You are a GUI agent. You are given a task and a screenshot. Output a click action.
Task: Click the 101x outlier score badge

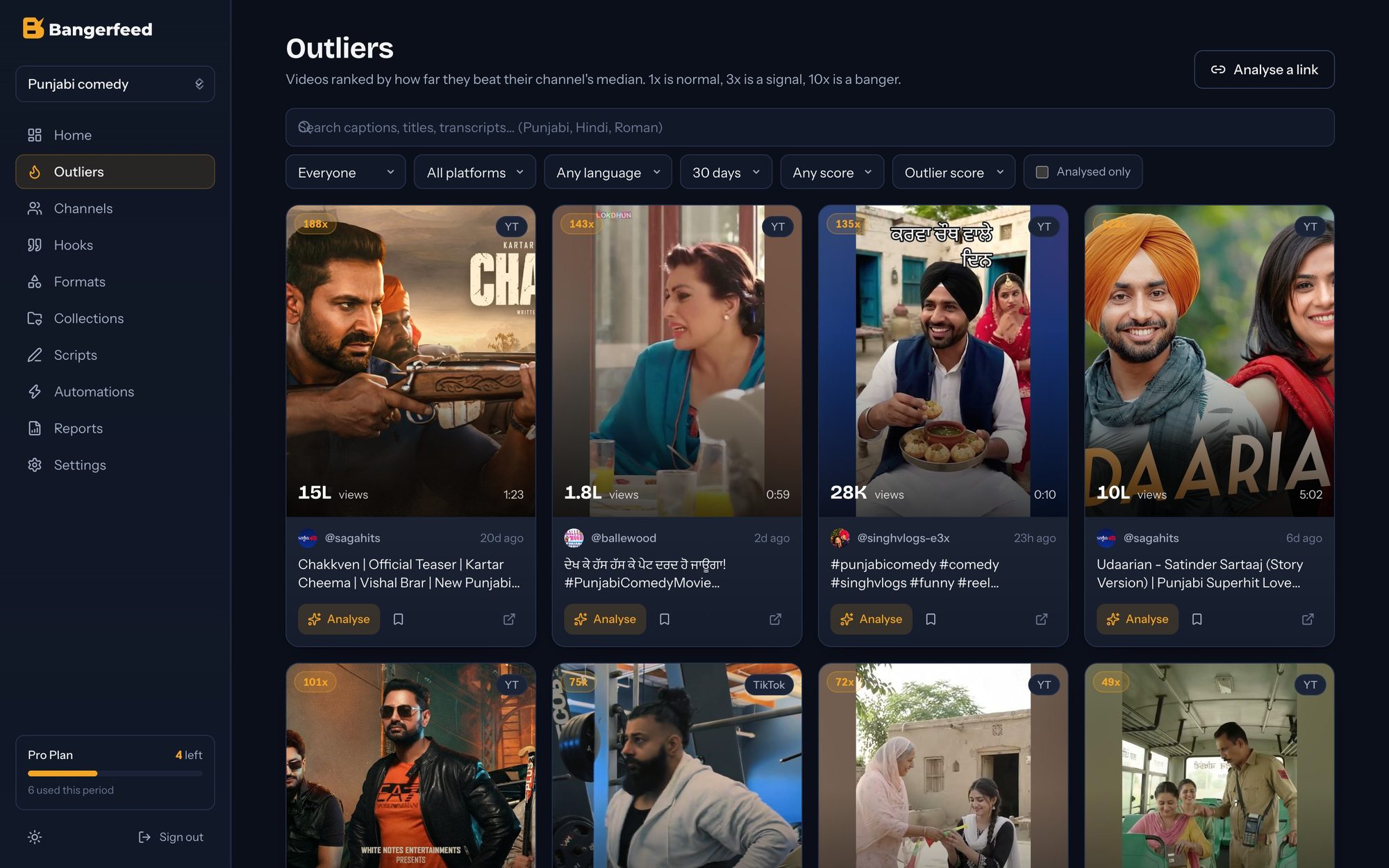tap(315, 682)
